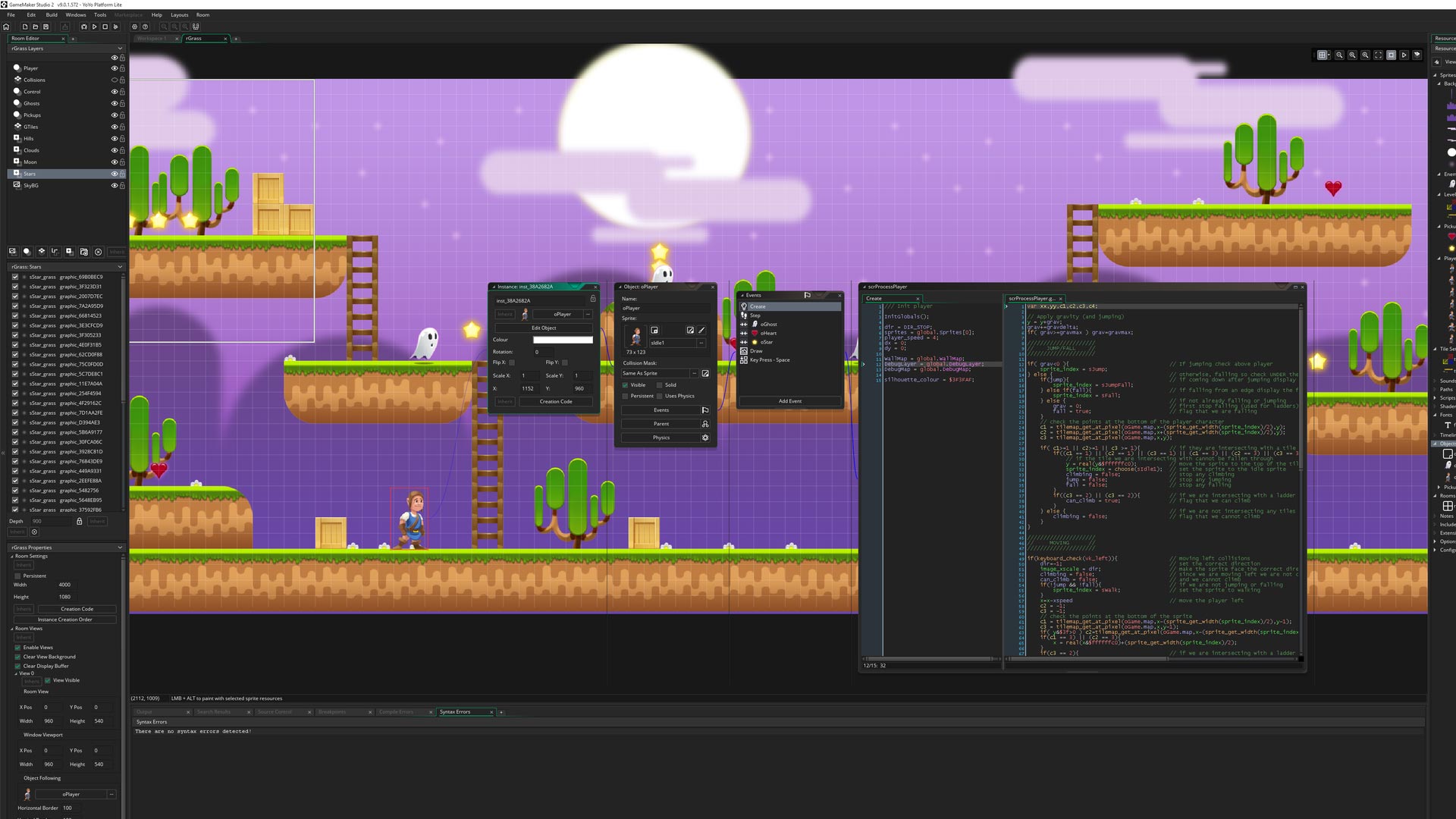Click the Add Event button
This screenshot has height=819, width=1456.
coord(789,400)
